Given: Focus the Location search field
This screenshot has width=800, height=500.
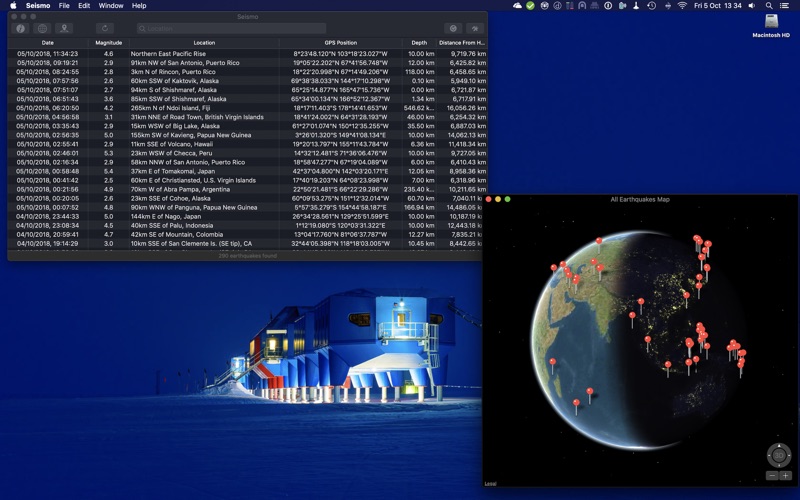Looking at the screenshot, I should point(231,29).
